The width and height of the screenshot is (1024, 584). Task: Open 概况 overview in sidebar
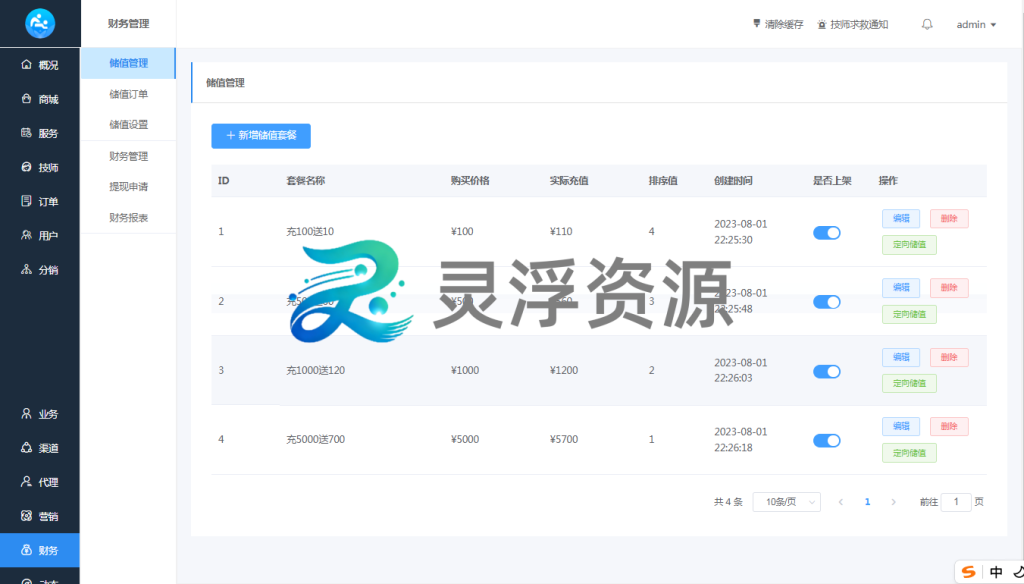(x=40, y=65)
